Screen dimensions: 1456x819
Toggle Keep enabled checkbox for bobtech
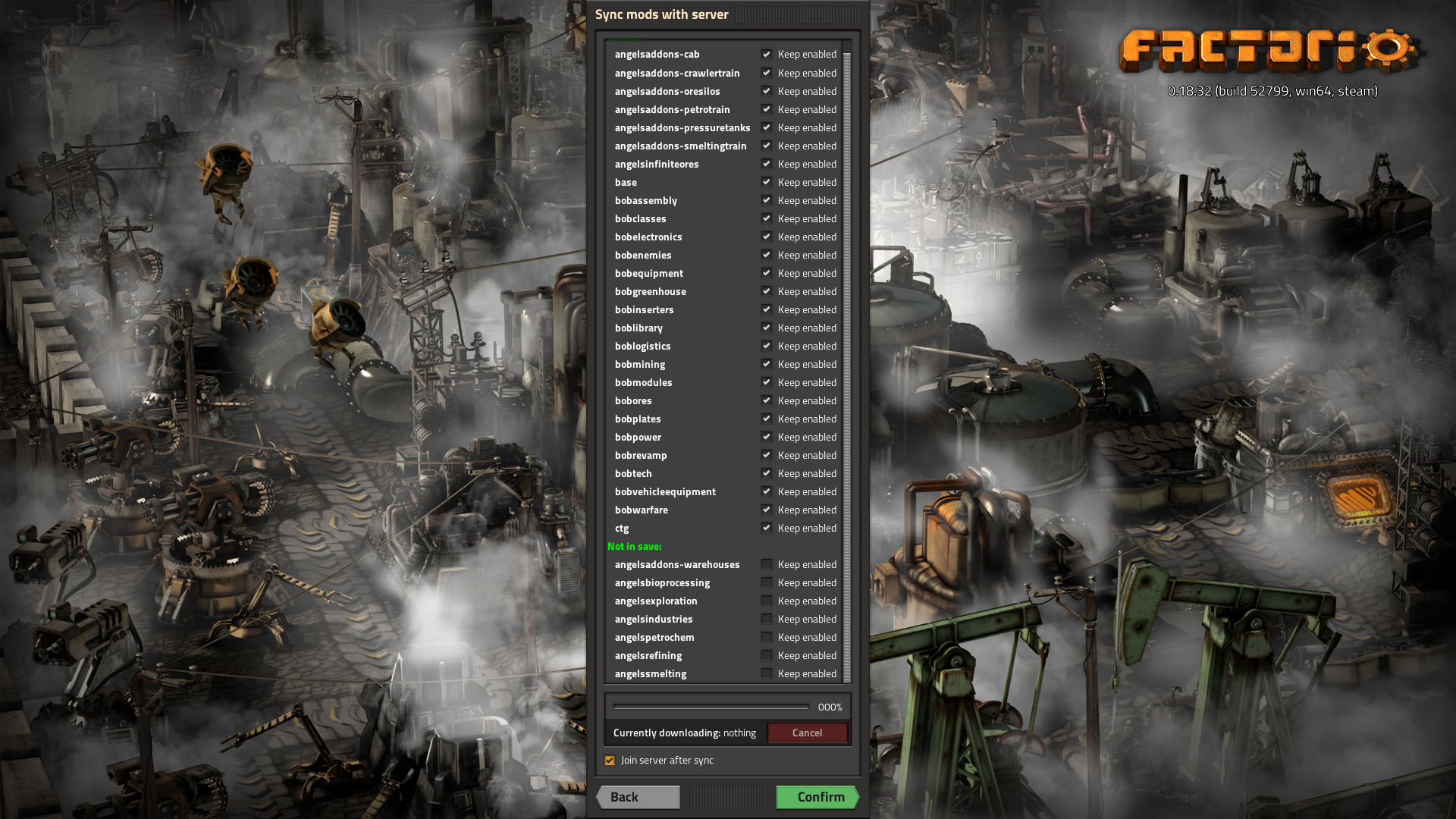[767, 473]
